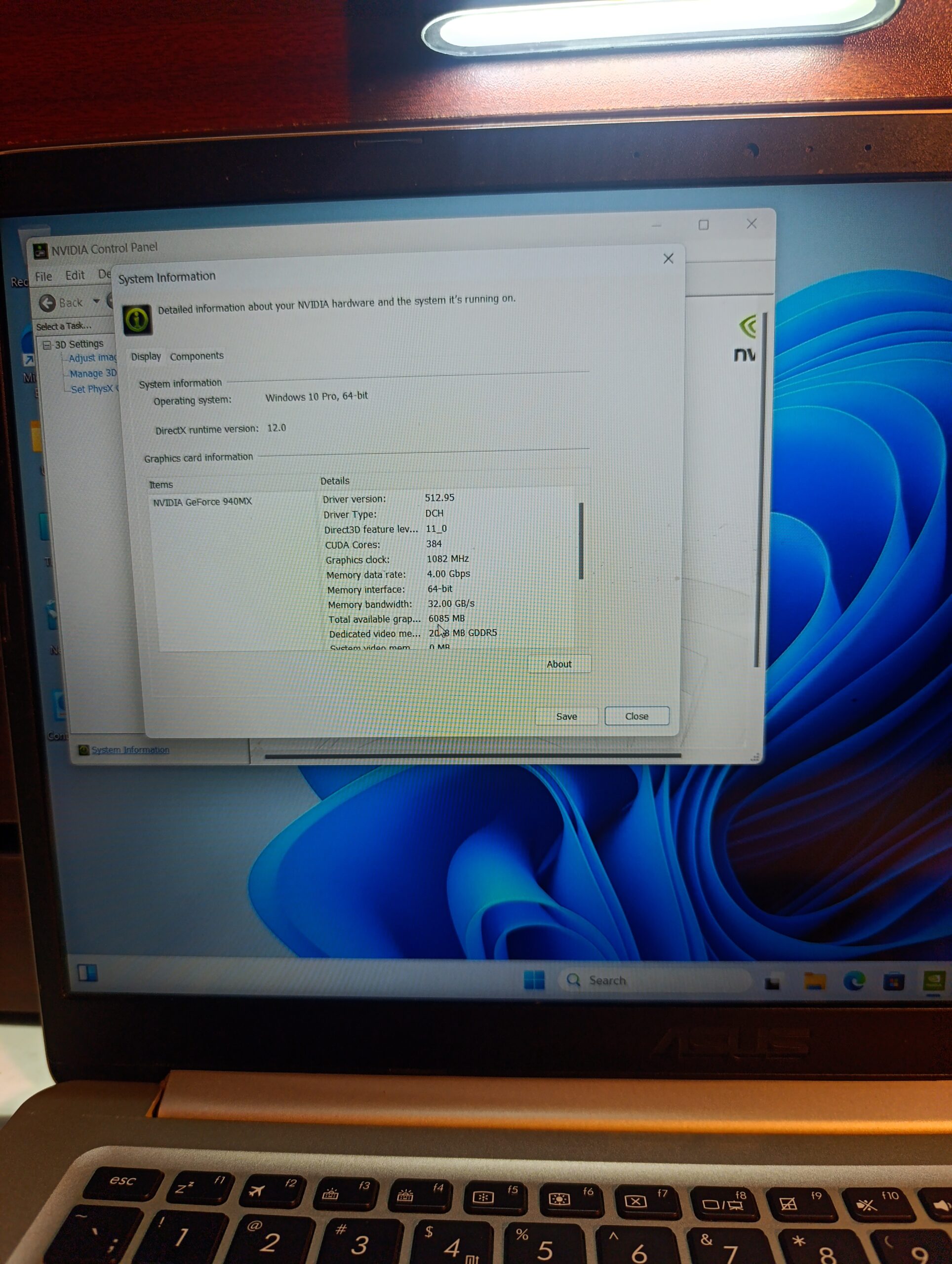This screenshot has width=952, height=1264.
Task: Open the Edit menu
Action: [75, 276]
